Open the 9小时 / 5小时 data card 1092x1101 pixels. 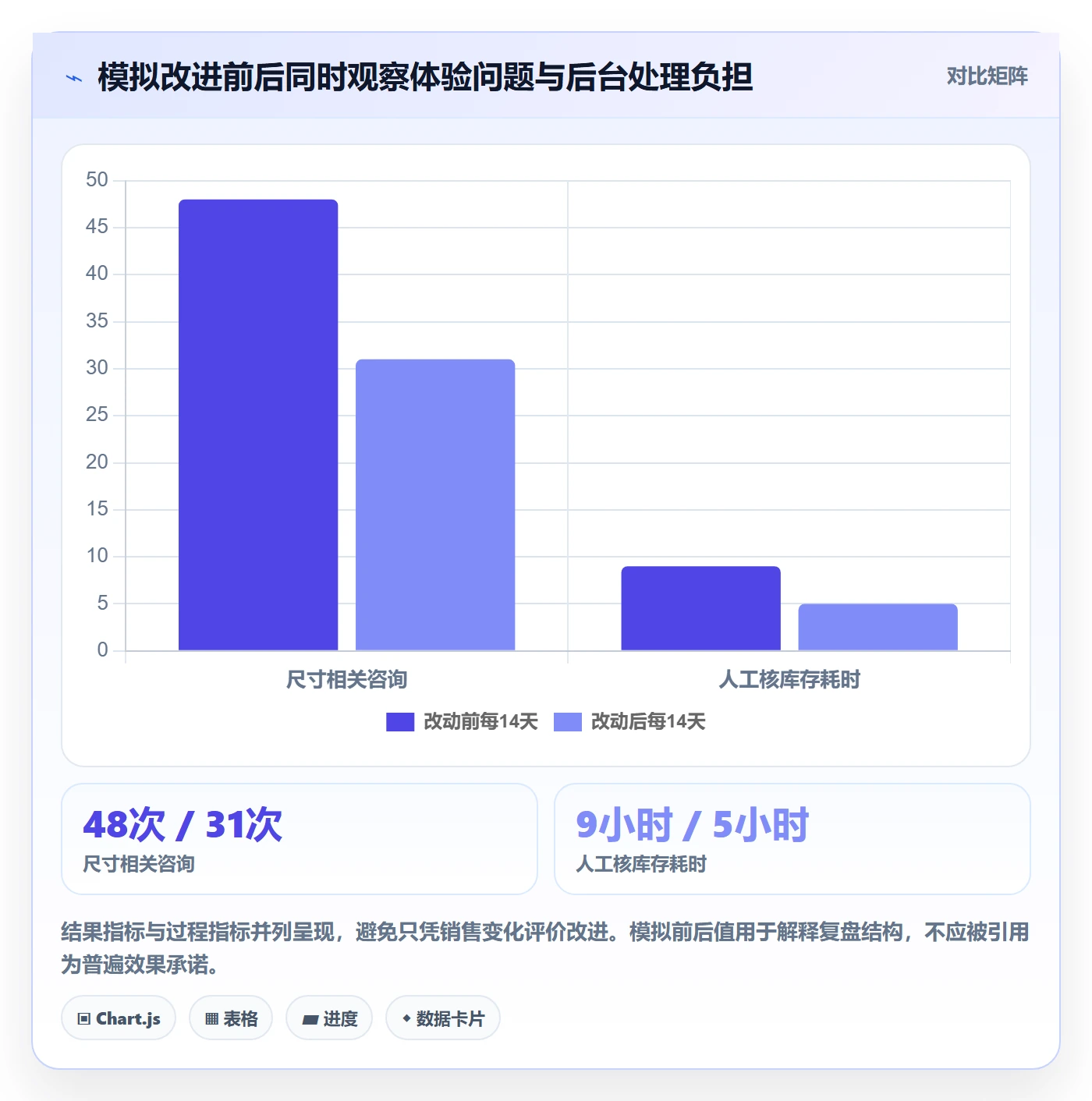coord(792,839)
